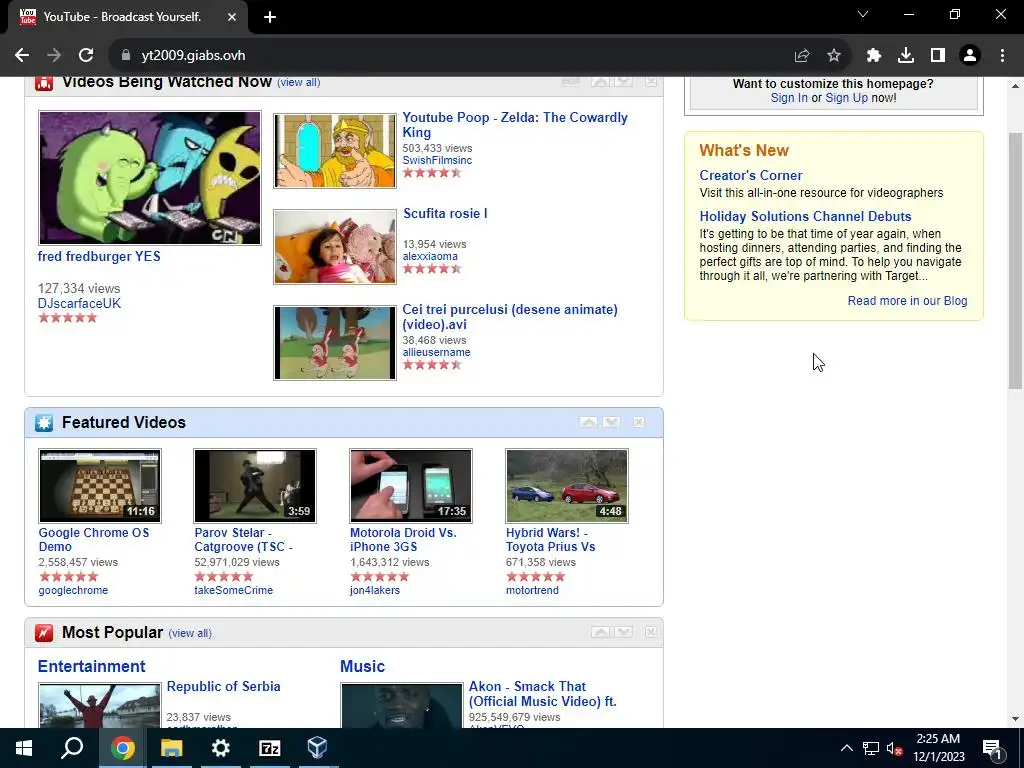Visit SwishFilmsinc channel

click(x=437, y=161)
